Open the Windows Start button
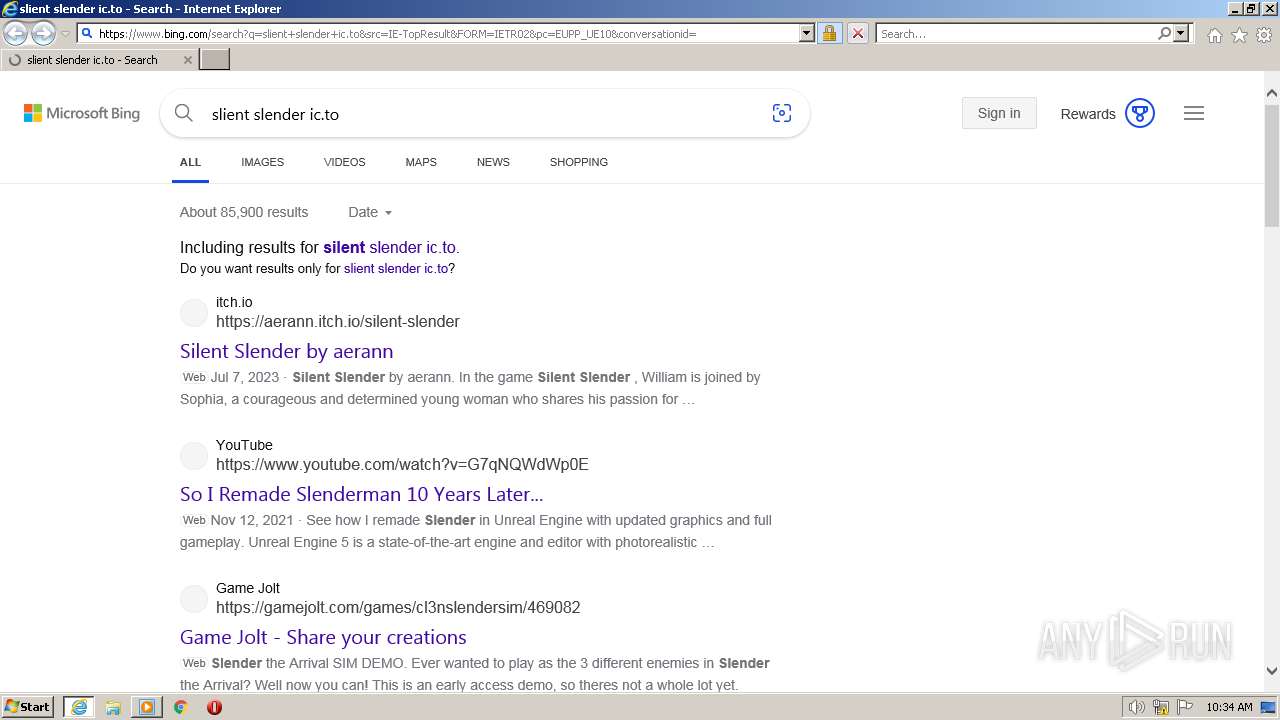Image resolution: width=1280 pixels, height=720 pixels. (28, 707)
